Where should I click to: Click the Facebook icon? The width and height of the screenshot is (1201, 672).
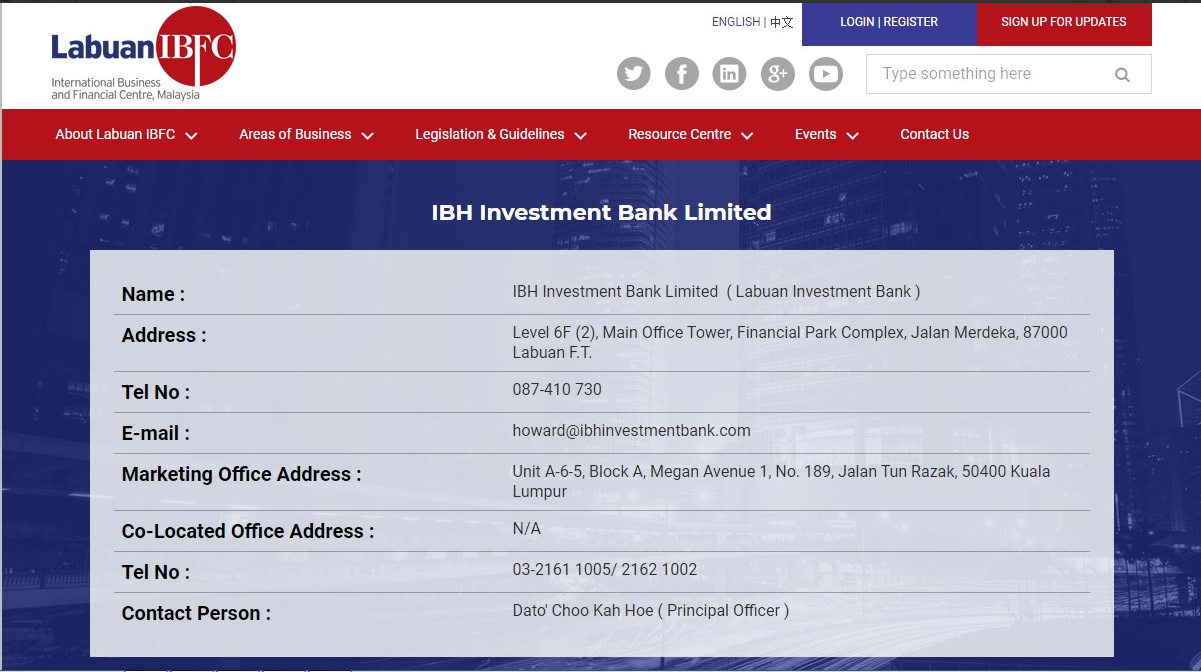[681, 73]
